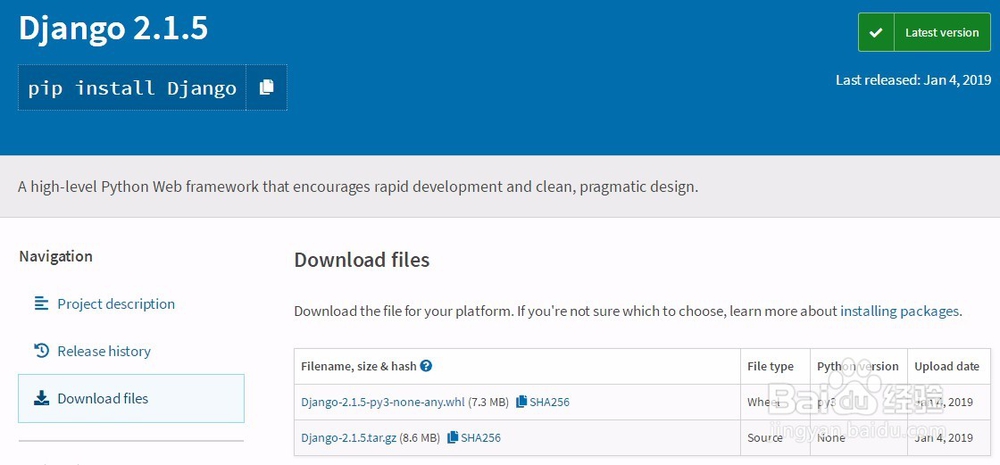The width and height of the screenshot is (1000, 465).
Task: Click the Upload date column header
Action: (946, 366)
